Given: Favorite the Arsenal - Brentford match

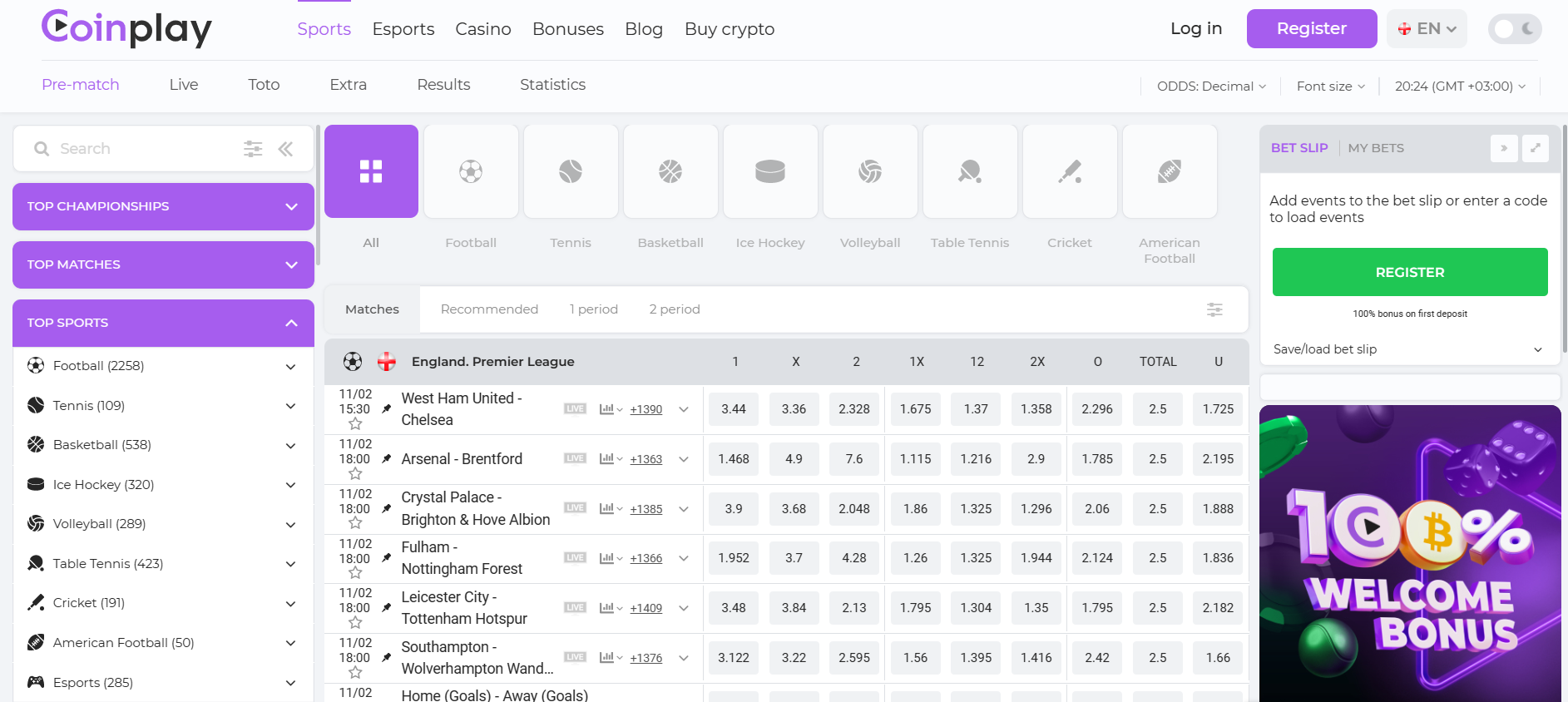Looking at the screenshot, I should click(355, 473).
